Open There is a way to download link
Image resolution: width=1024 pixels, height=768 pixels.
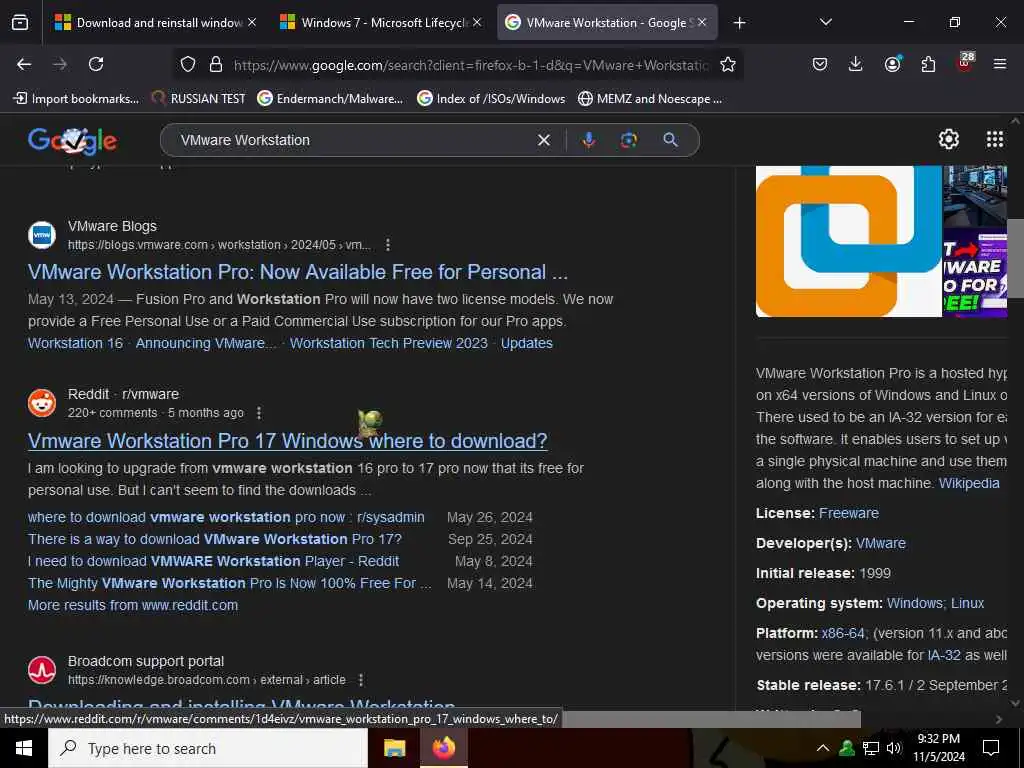pos(215,539)
